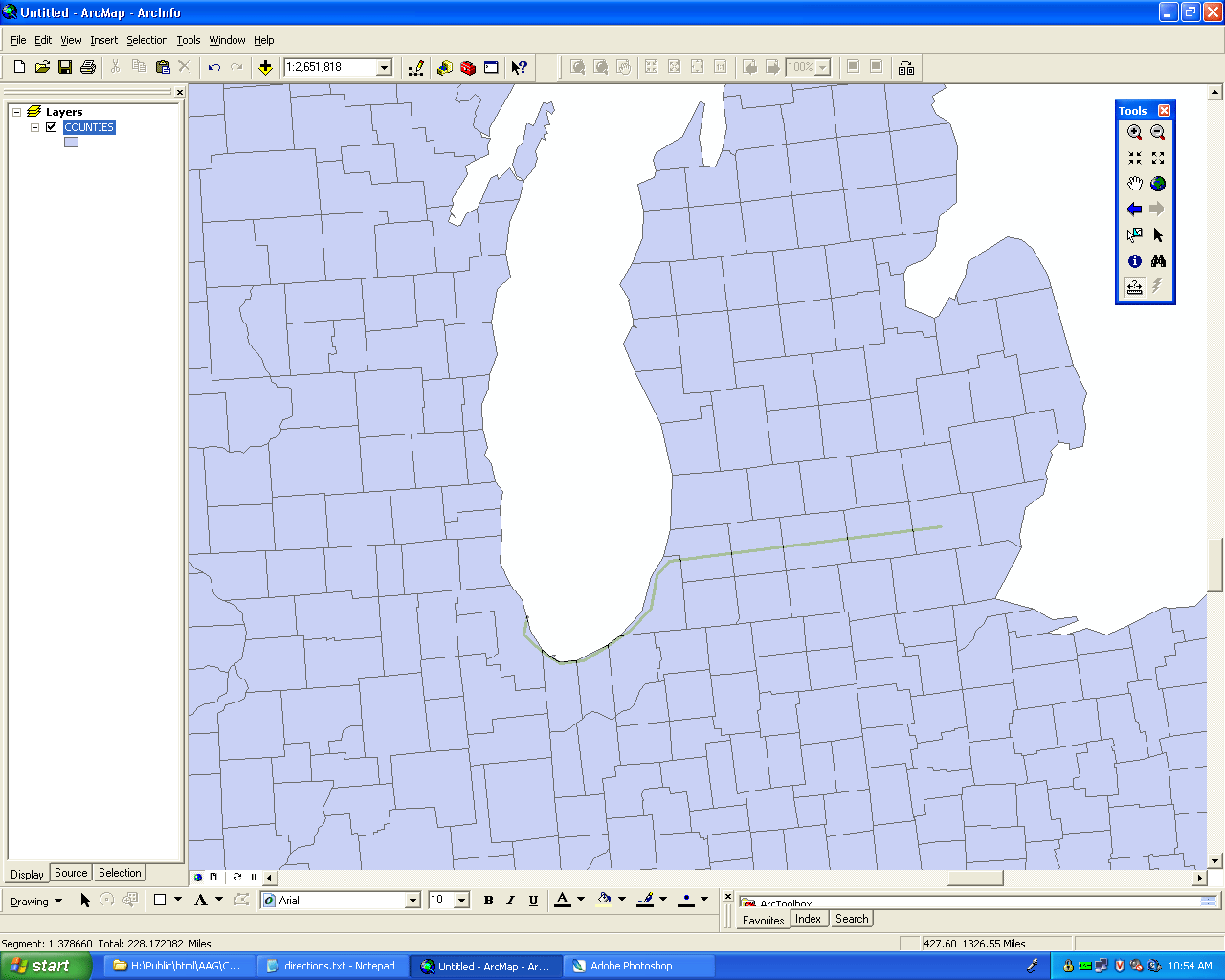
Task: Click the COUNTIES layer symbol color swatch
Action: click(71, 143)
